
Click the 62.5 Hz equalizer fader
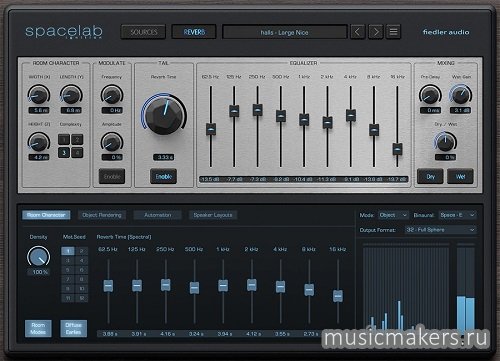tap(211, 129)
